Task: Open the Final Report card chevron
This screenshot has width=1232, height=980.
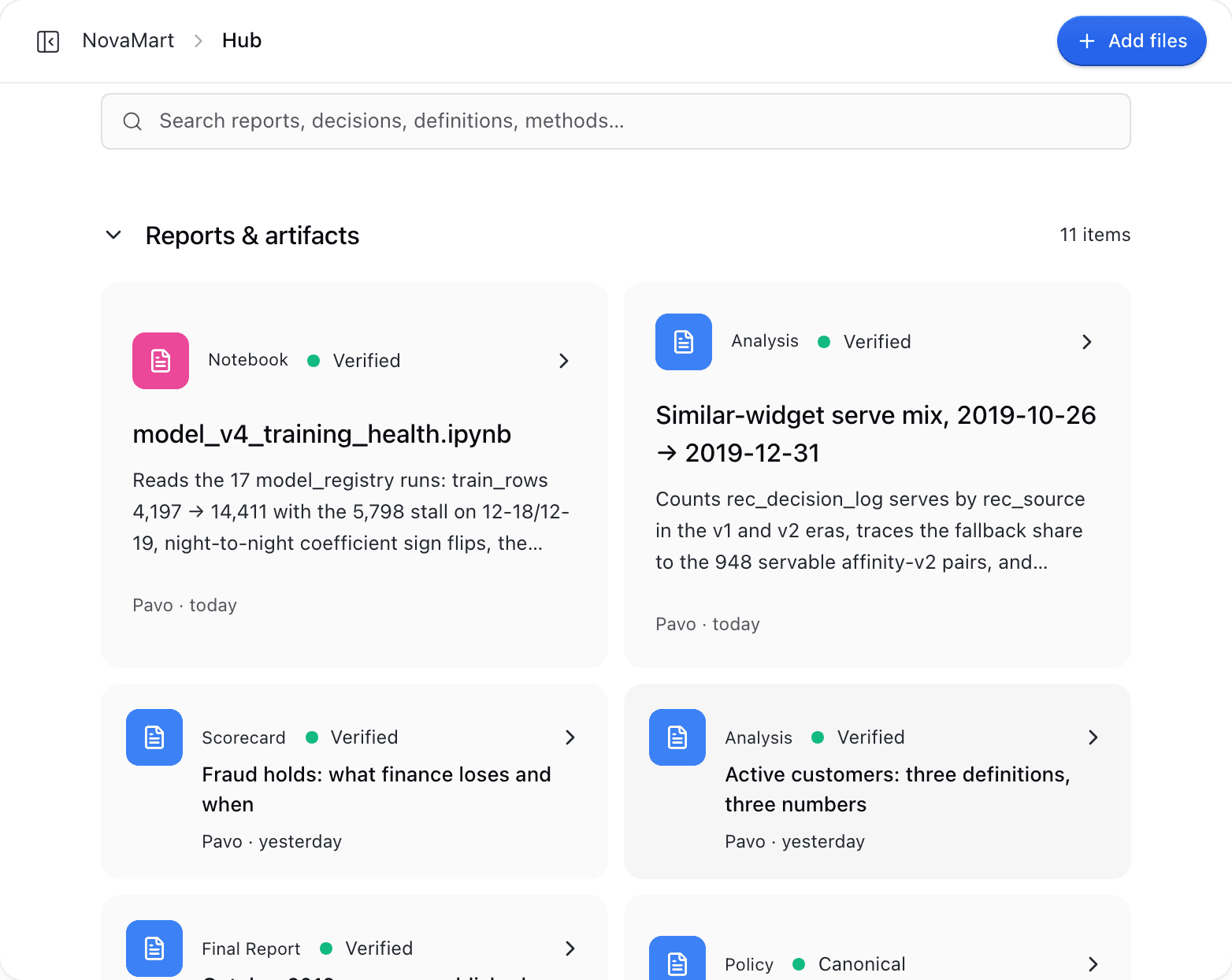Action: (570, 948)
